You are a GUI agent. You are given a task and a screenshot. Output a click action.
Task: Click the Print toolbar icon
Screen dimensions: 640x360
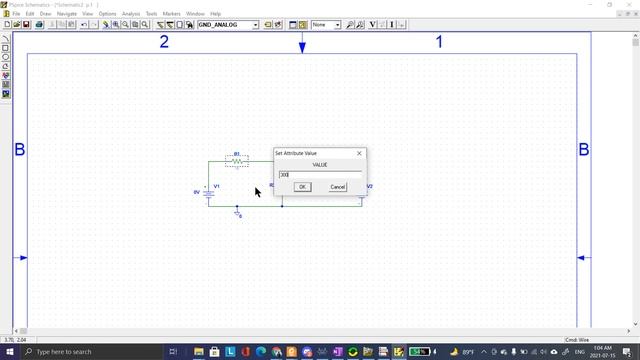[39, 25]
